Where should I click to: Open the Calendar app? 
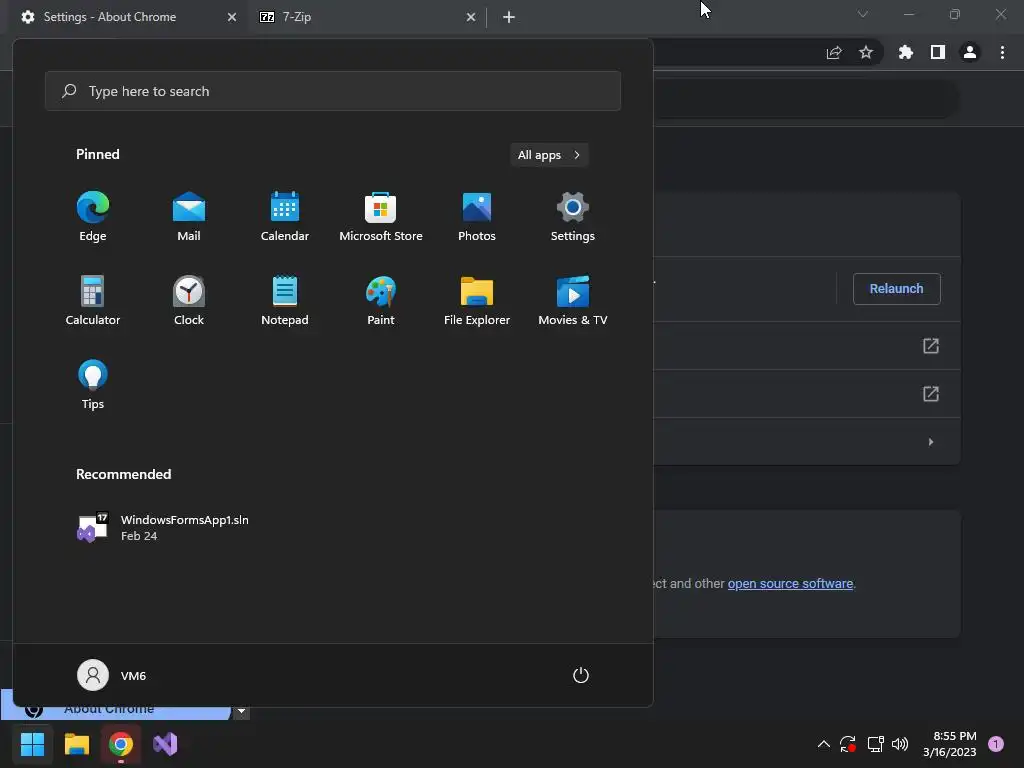(x=285, y=217)
